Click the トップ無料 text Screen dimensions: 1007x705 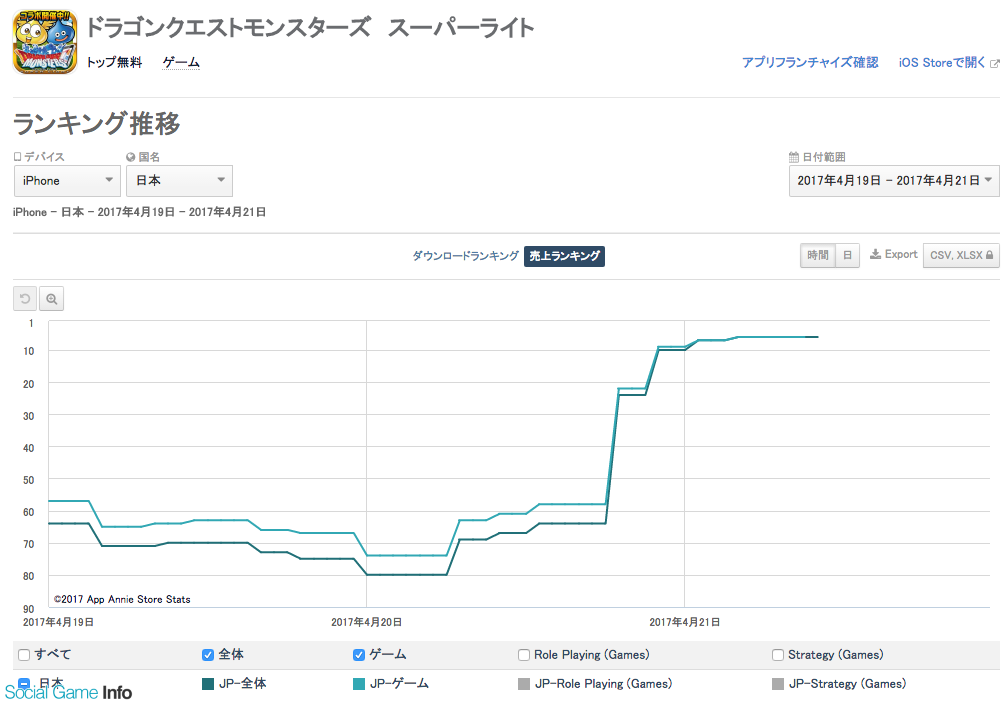(114, 62)
